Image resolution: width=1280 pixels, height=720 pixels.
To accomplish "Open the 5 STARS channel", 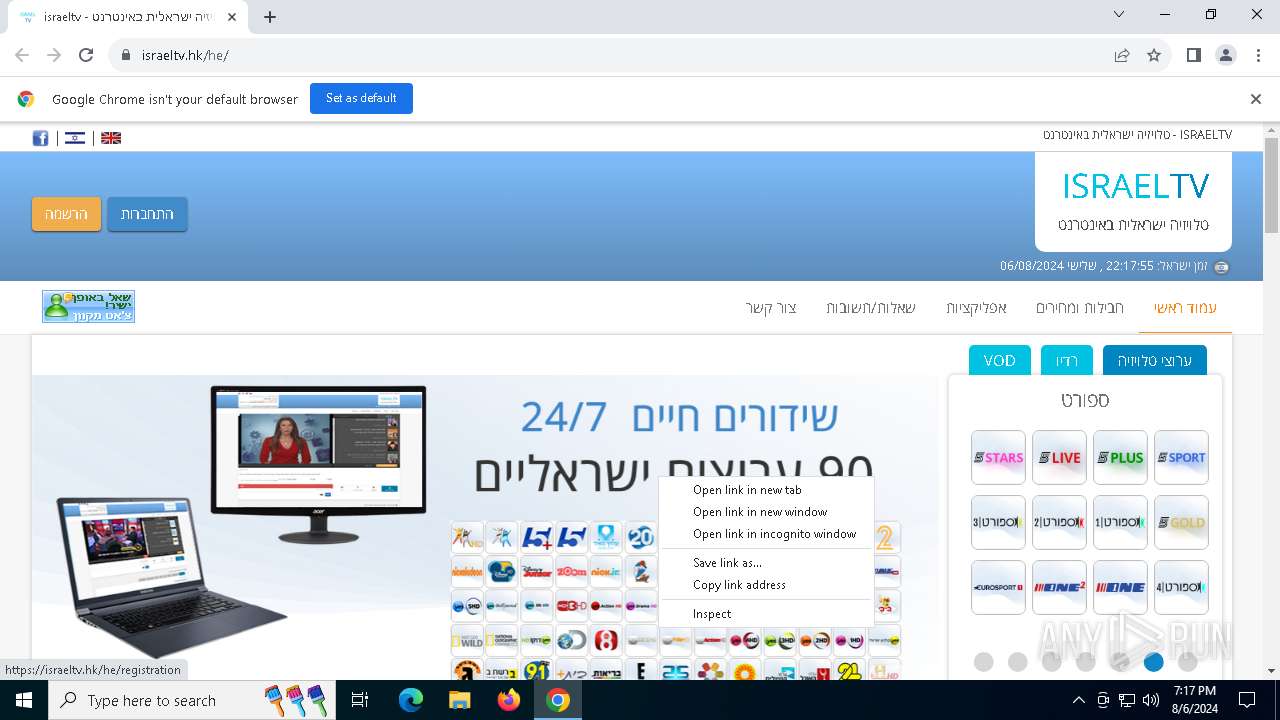I will [998, 458].
